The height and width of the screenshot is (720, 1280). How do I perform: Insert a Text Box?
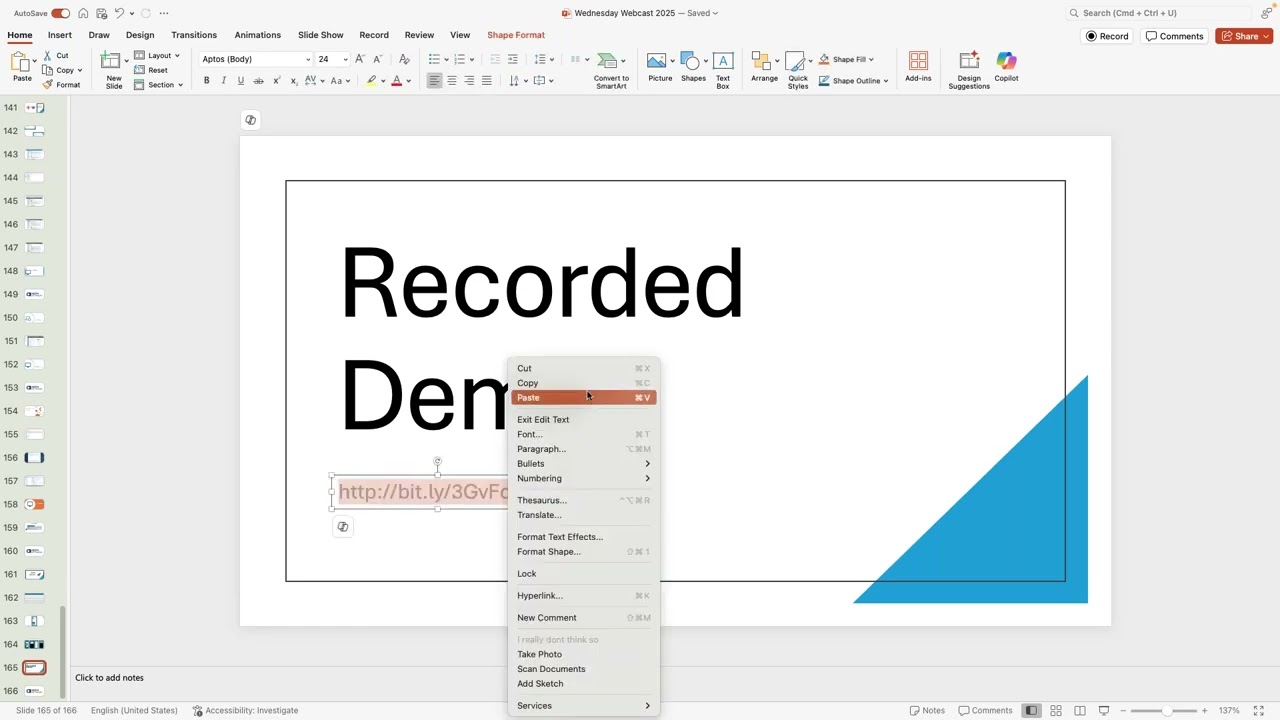[x=722, y=69]
